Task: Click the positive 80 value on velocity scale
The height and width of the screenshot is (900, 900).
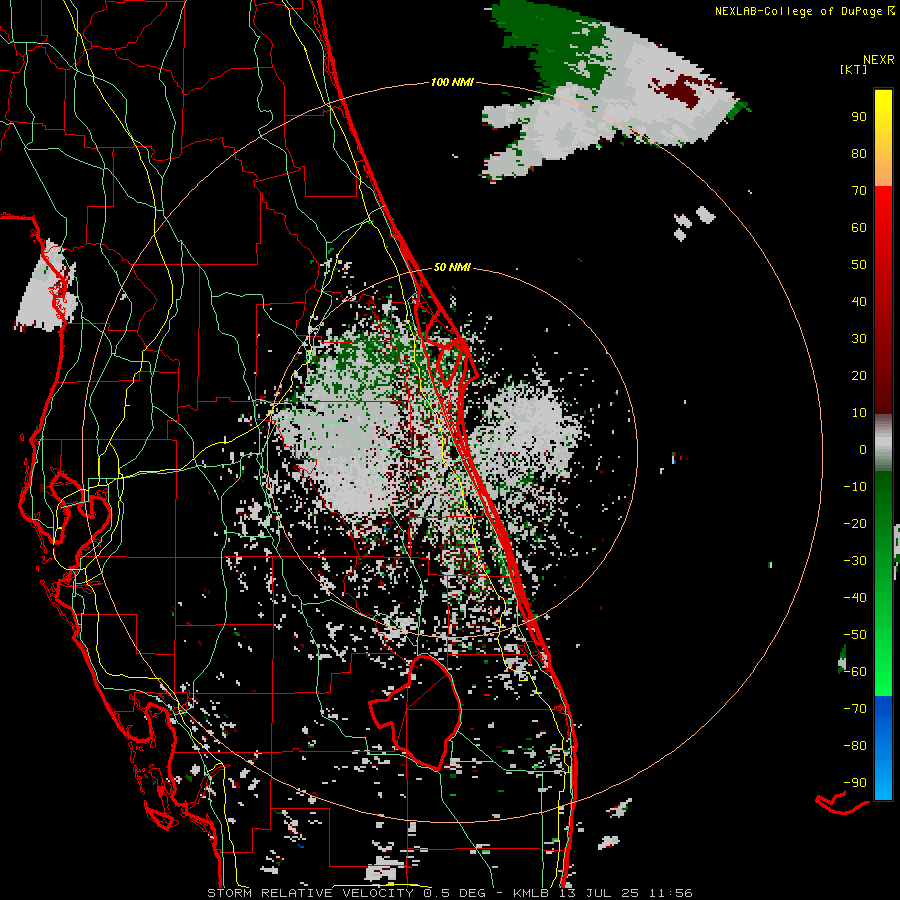Action: 859,153
